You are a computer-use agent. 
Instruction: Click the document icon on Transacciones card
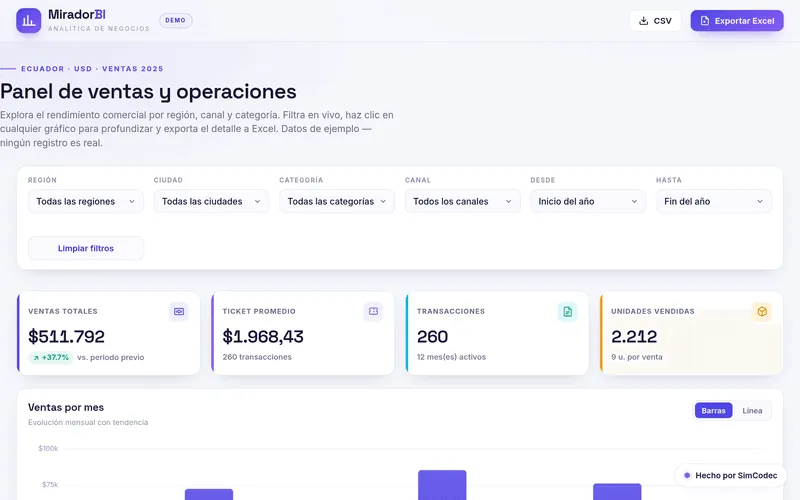point(567,311)
